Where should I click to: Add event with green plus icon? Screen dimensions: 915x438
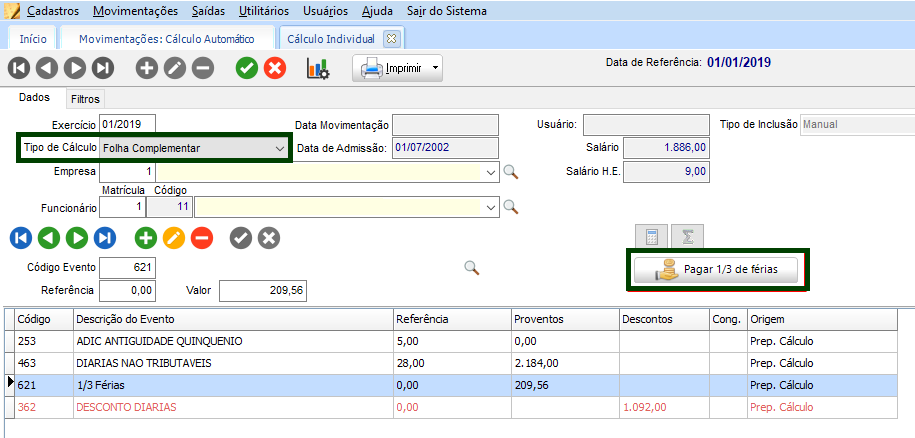click(146, 238)
